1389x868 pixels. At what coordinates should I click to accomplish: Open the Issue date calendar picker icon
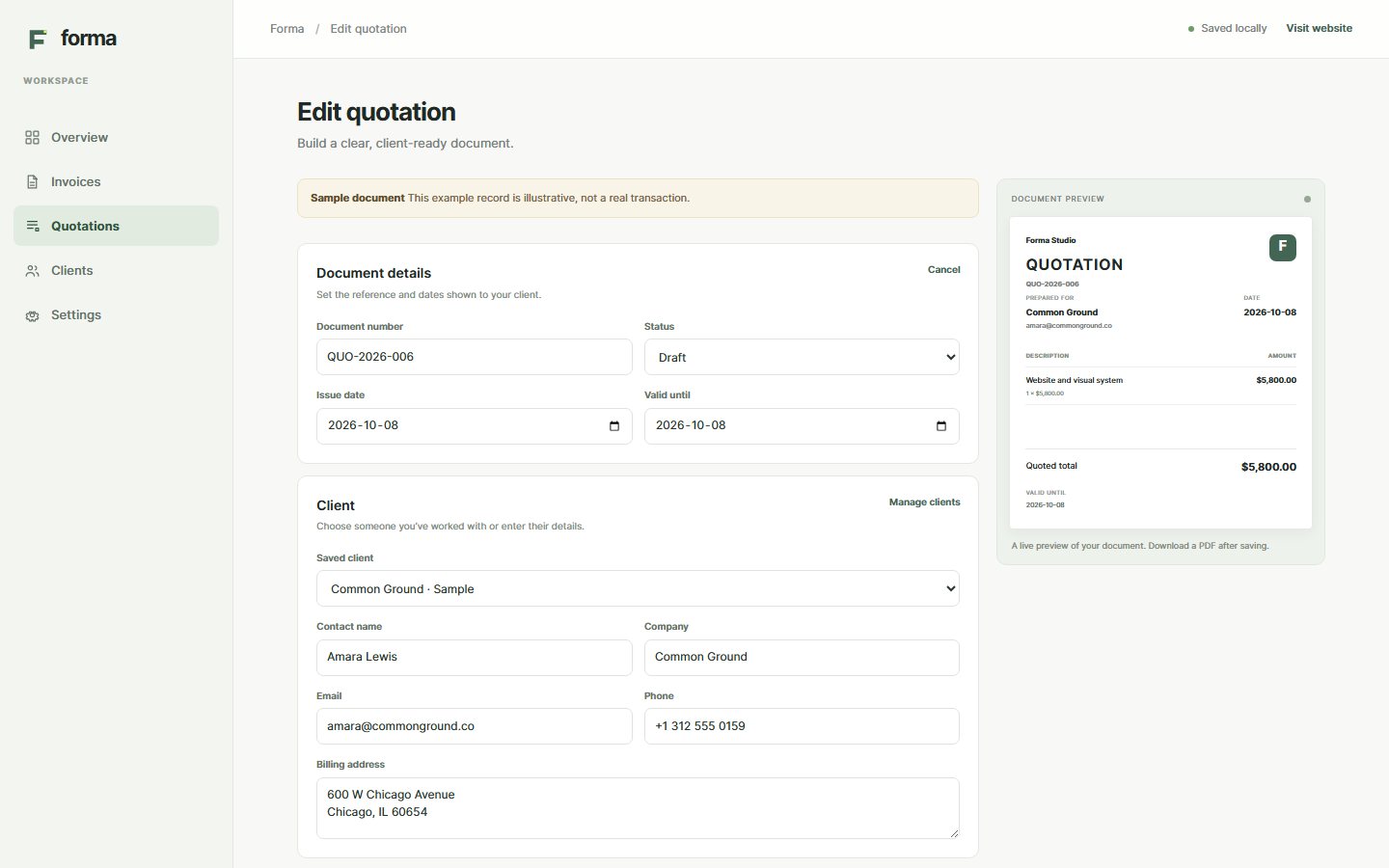(x=614, y=426)
